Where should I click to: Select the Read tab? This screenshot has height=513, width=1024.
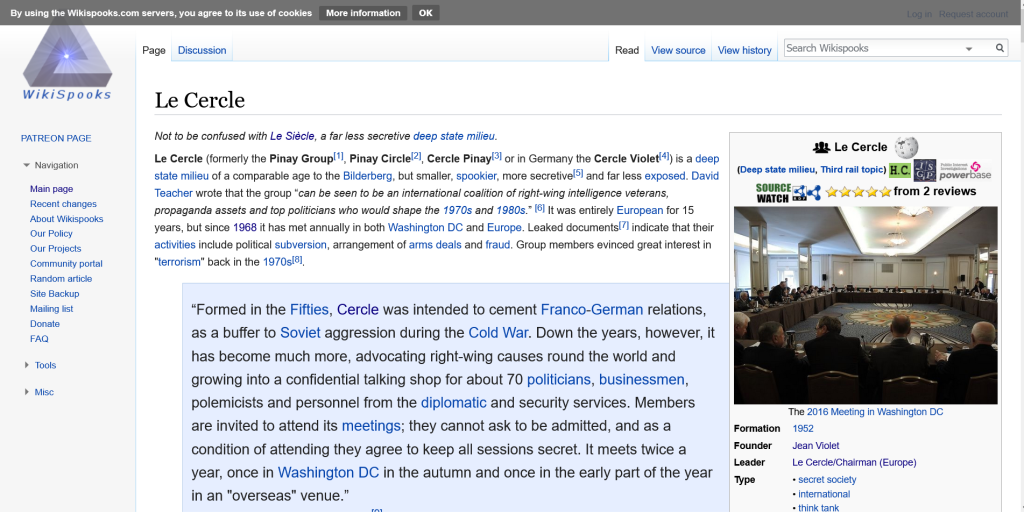626,50
